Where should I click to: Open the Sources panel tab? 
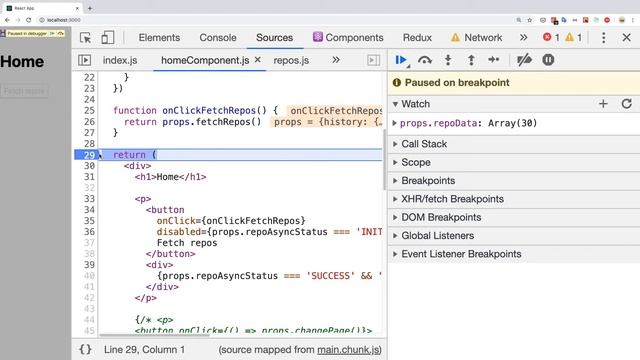[x=274, y=38]
